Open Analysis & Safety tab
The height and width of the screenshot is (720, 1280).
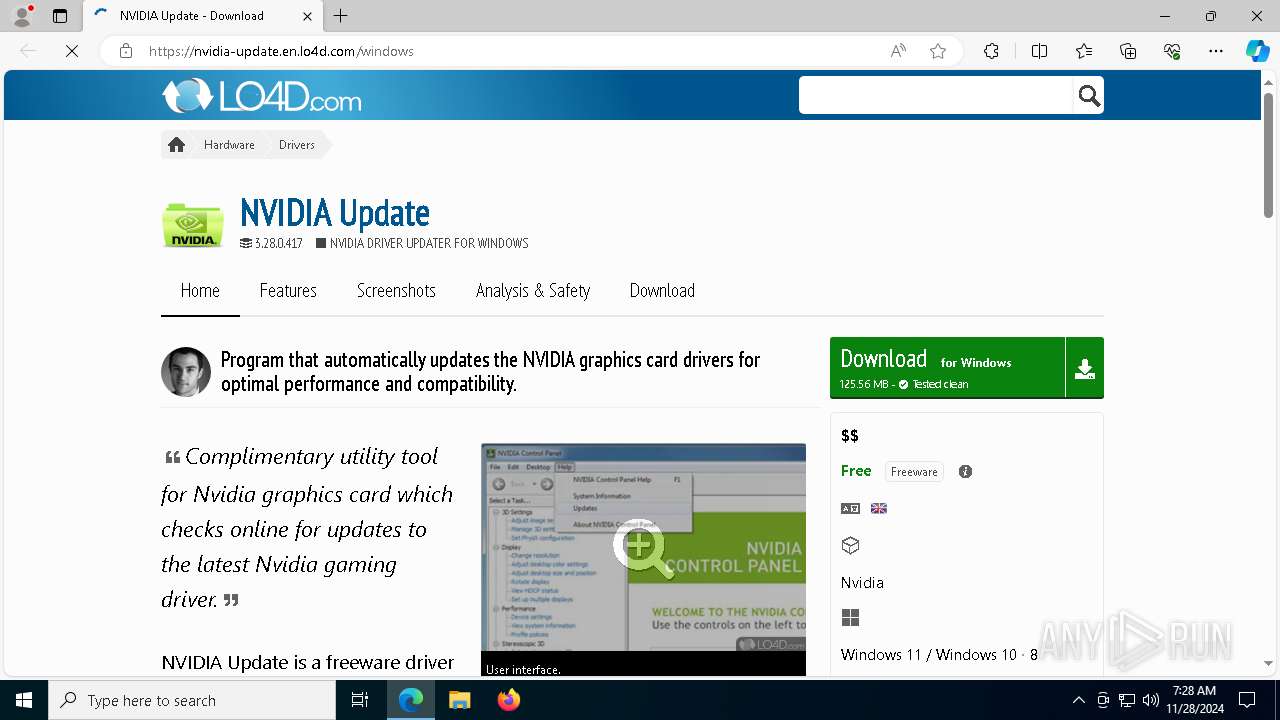[x=533, y=291]
